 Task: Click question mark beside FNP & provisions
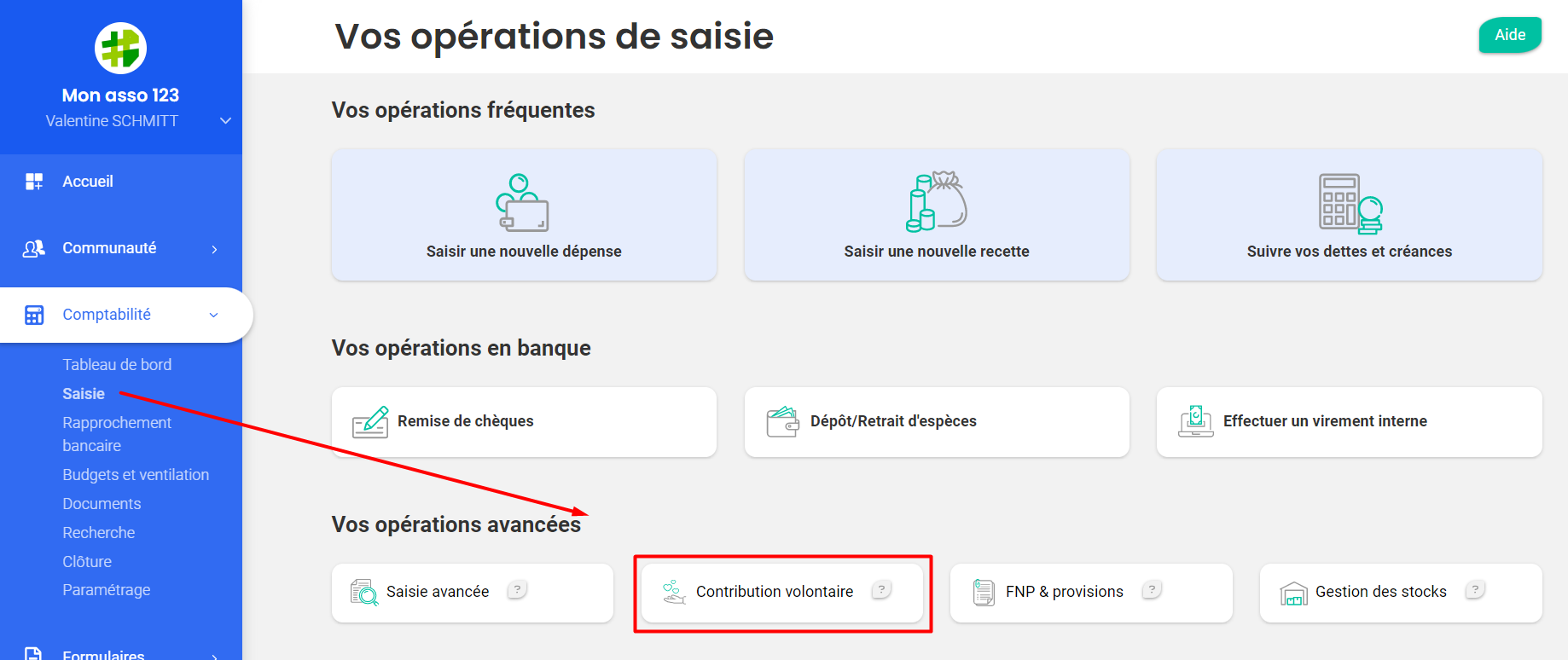[1152, 589]
